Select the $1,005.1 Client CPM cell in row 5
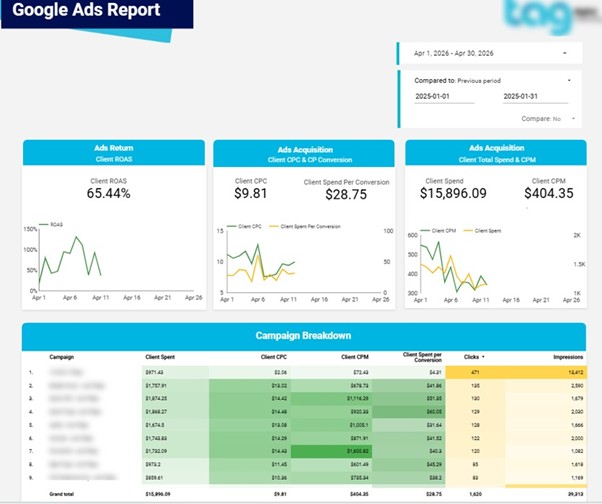The image size is (602, 504). [331, 425]
